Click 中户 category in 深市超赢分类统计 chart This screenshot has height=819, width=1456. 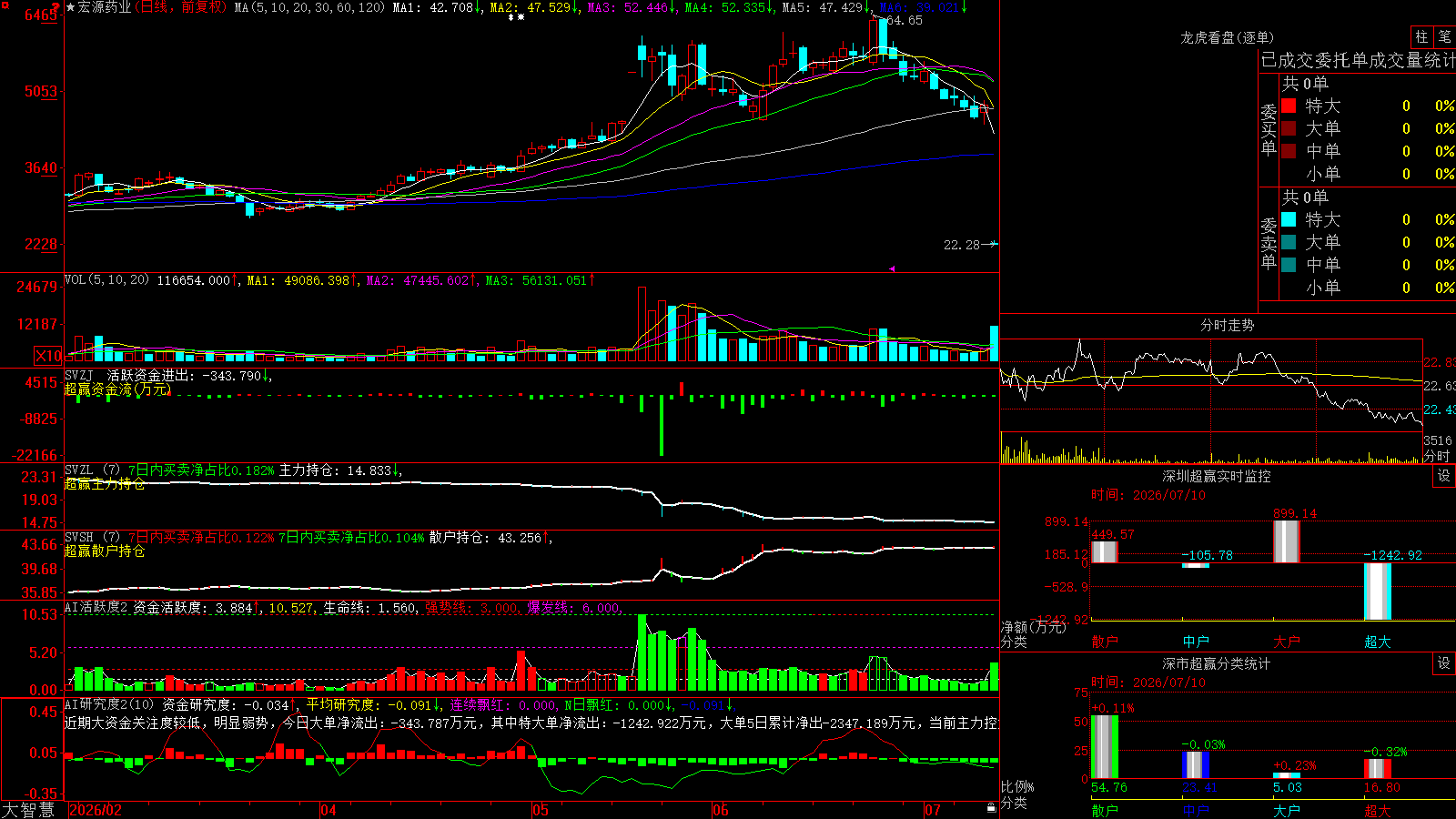tap(1196, 811)
